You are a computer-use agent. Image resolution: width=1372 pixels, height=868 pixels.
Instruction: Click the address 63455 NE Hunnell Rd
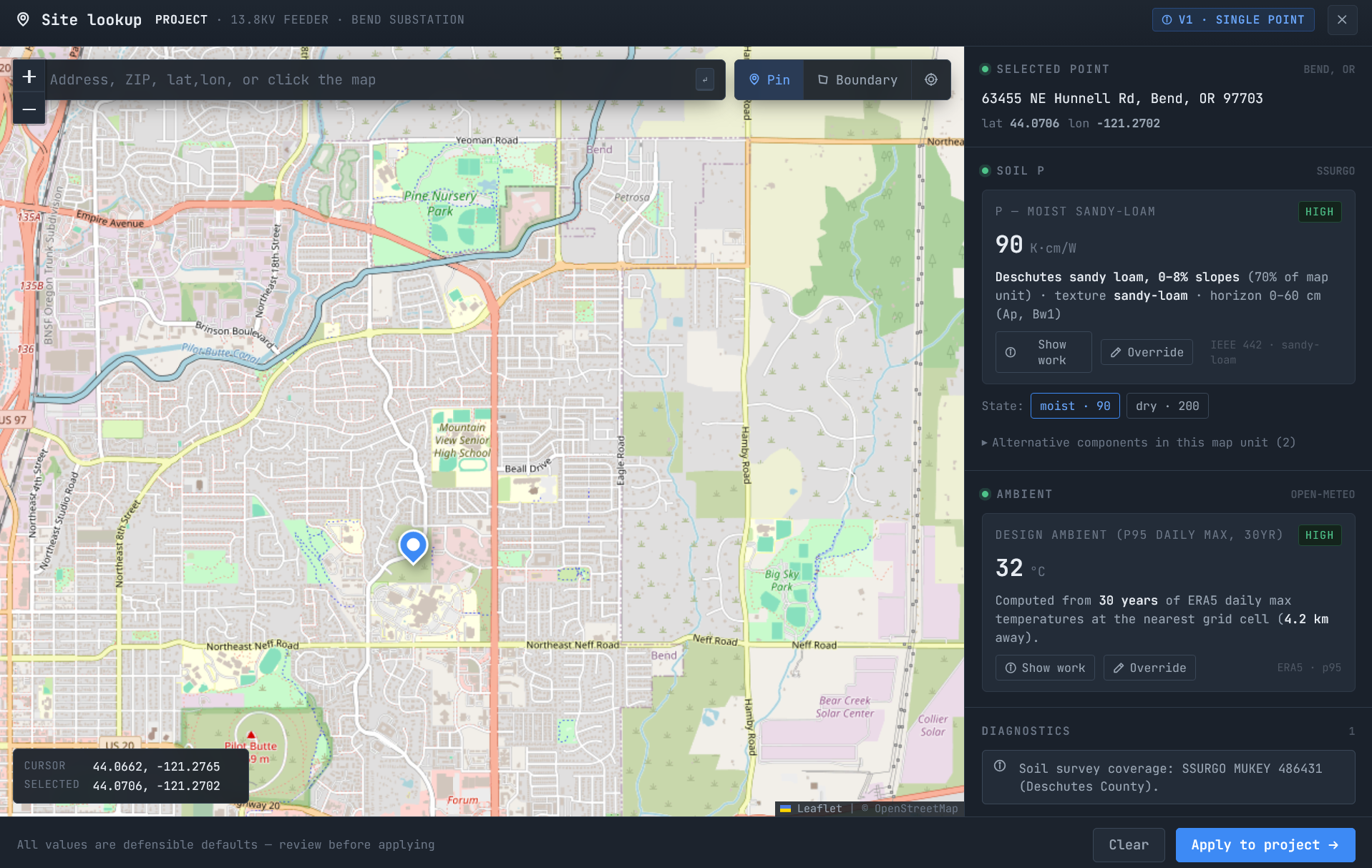[x=1122, y=98]
